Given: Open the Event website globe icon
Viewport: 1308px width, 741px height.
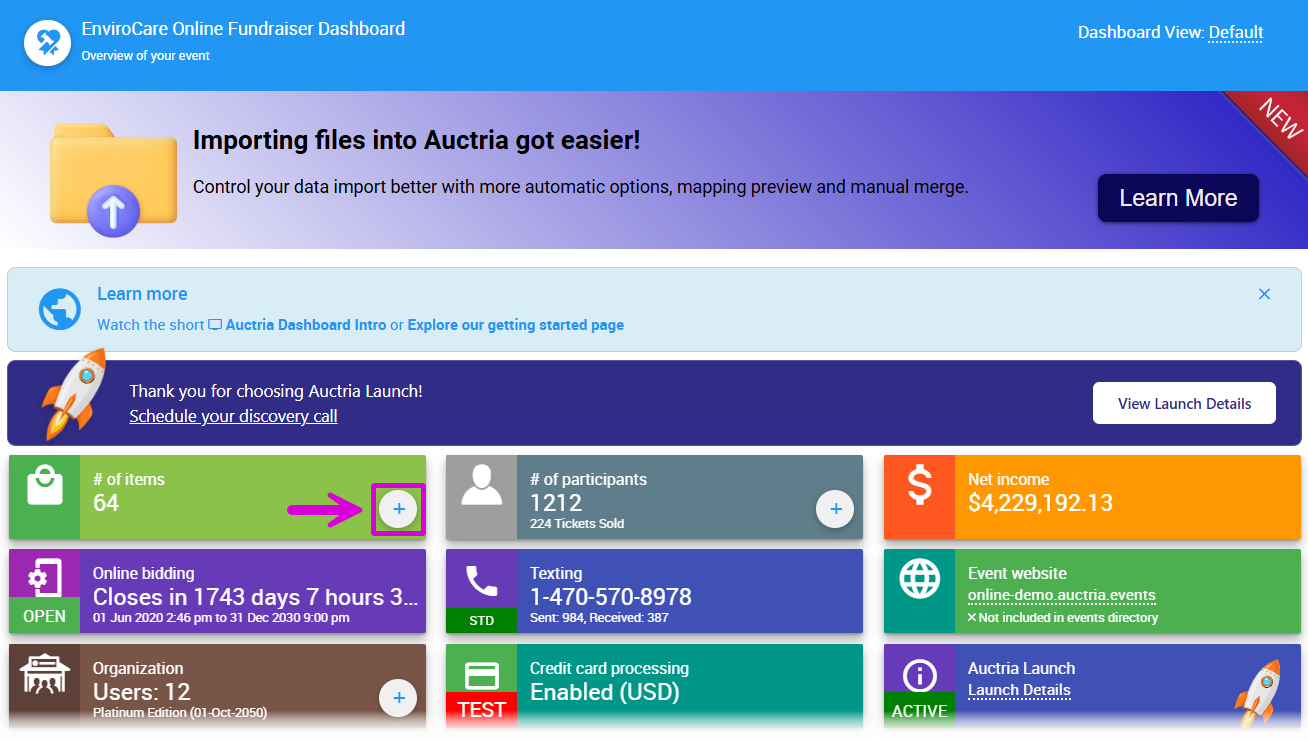Looking at the screenshot, I should point(919,579).
